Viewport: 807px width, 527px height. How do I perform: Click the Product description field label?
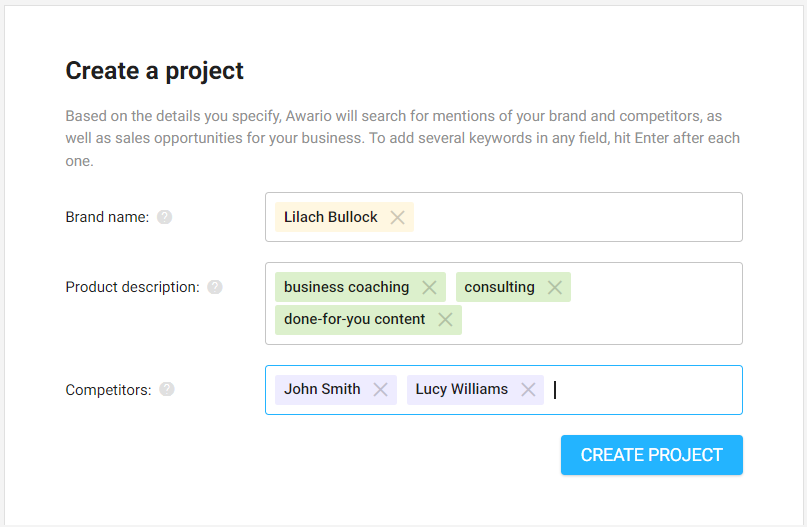click(132, 287)
